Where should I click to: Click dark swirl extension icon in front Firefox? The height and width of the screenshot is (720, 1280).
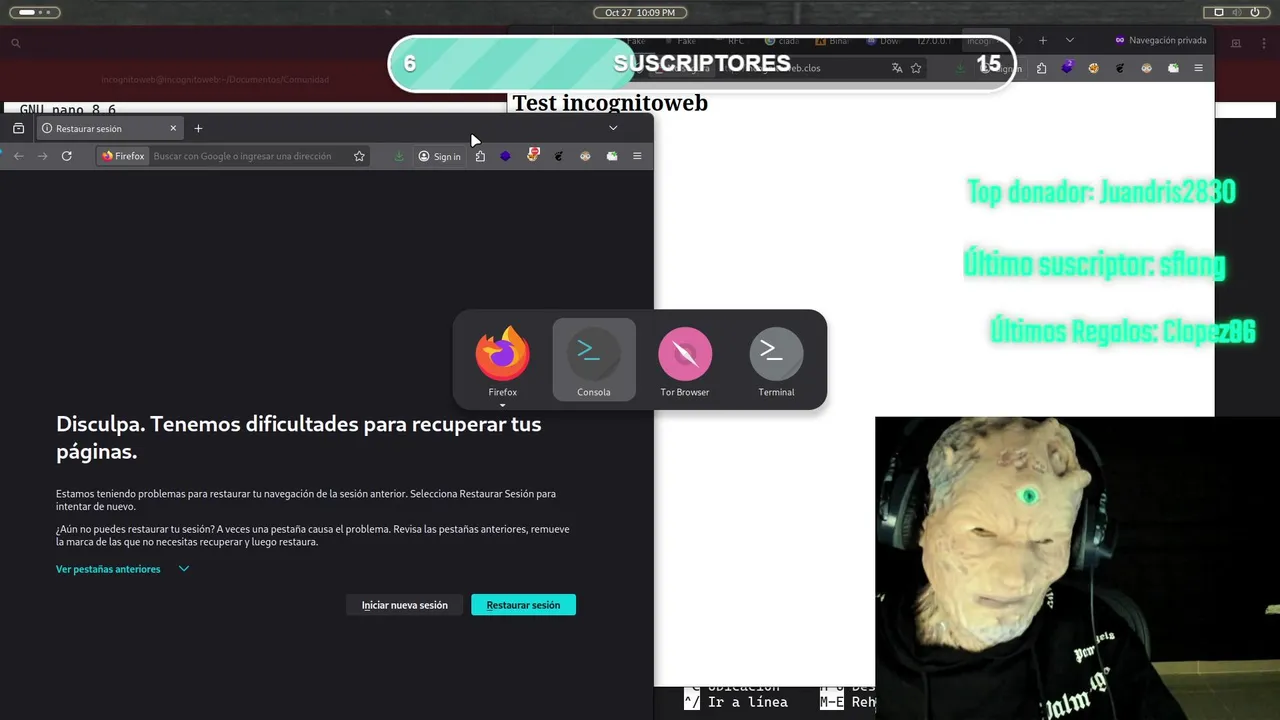(559, 156)
